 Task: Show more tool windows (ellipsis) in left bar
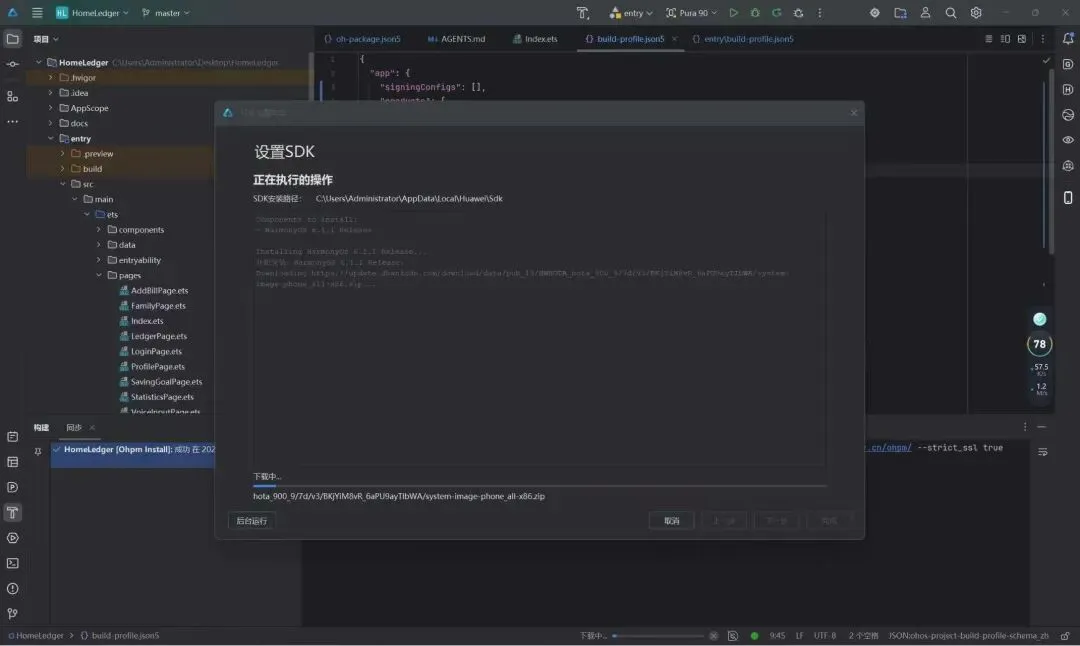(12, 121)
